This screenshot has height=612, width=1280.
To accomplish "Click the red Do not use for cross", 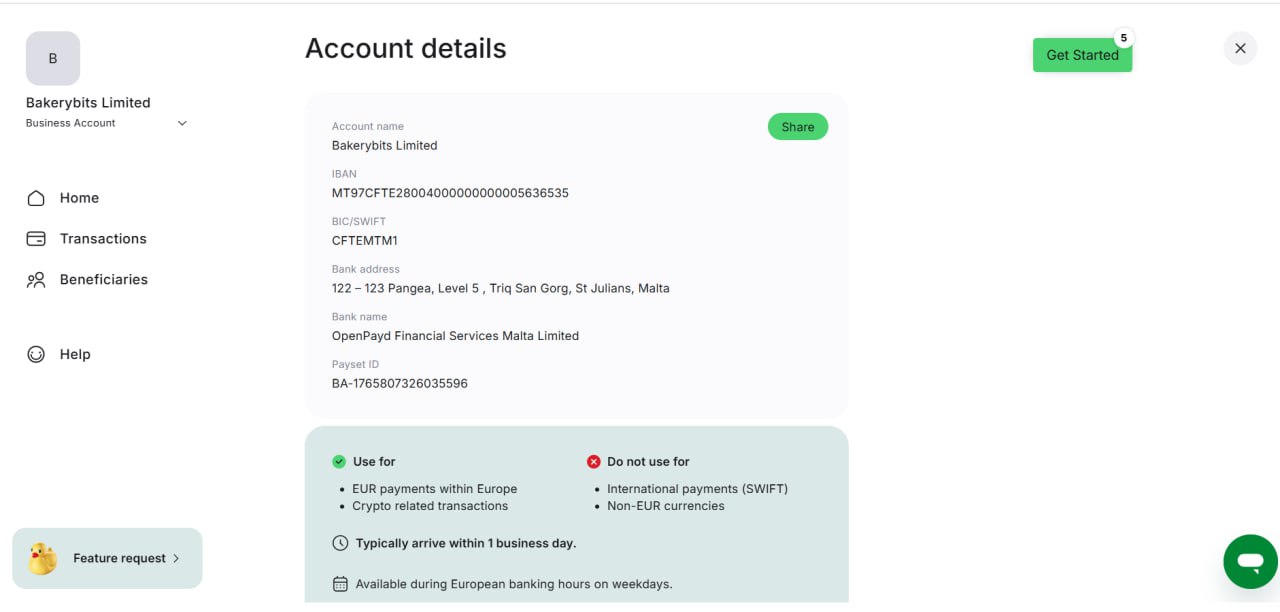I will click(x=593, y=462).
